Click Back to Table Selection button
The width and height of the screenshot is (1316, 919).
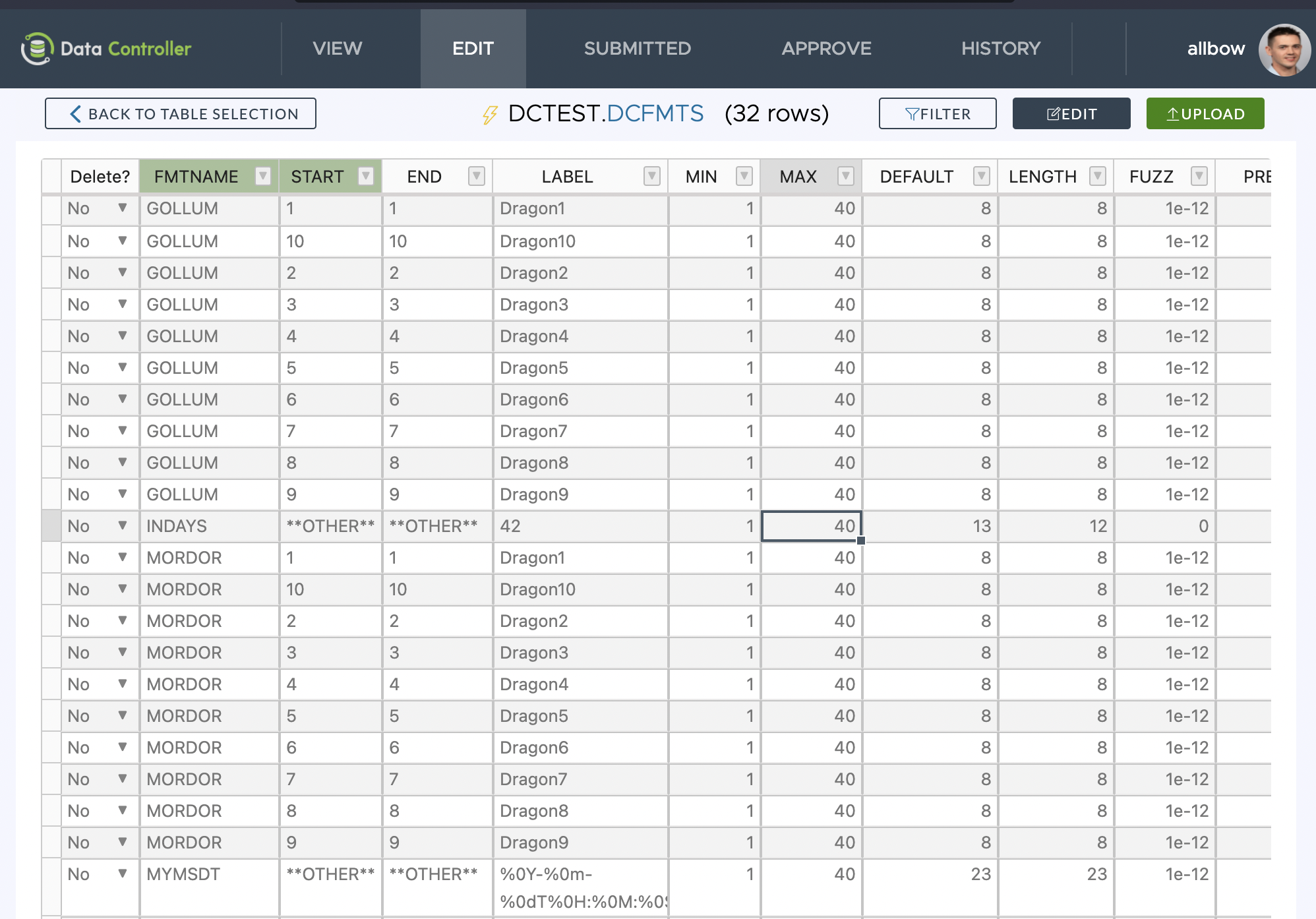click(x=181, y=114)
